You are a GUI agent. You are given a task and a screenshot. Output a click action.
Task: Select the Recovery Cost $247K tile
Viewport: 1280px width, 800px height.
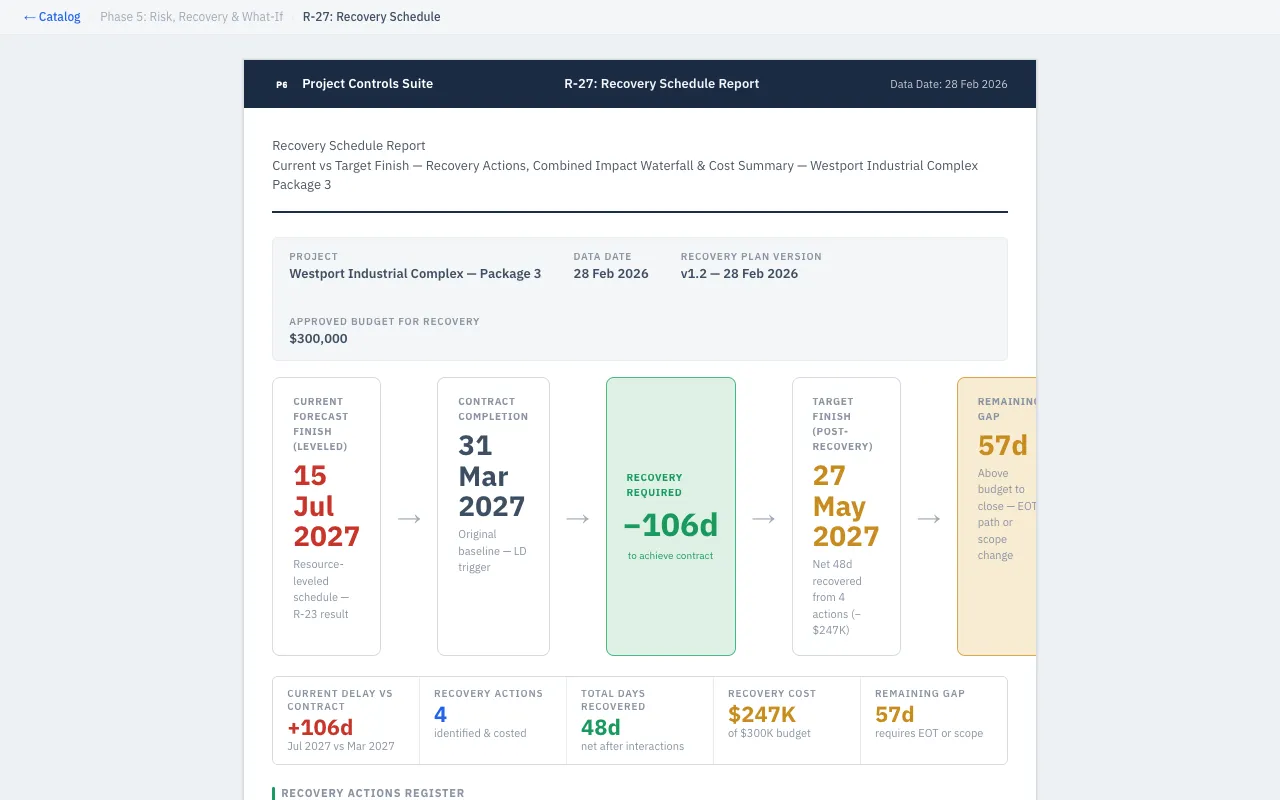tap(786, 720)
